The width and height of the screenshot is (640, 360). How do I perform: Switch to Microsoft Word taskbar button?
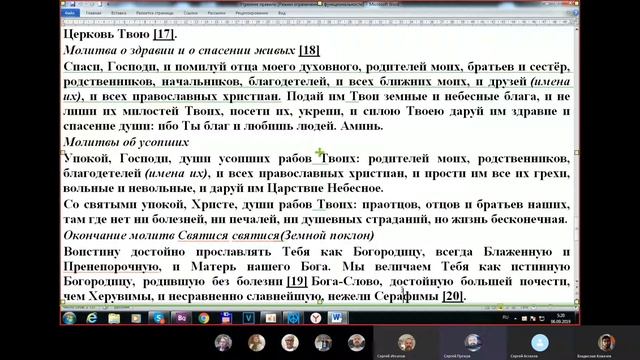pyautogui.click(x=337, y=318)
